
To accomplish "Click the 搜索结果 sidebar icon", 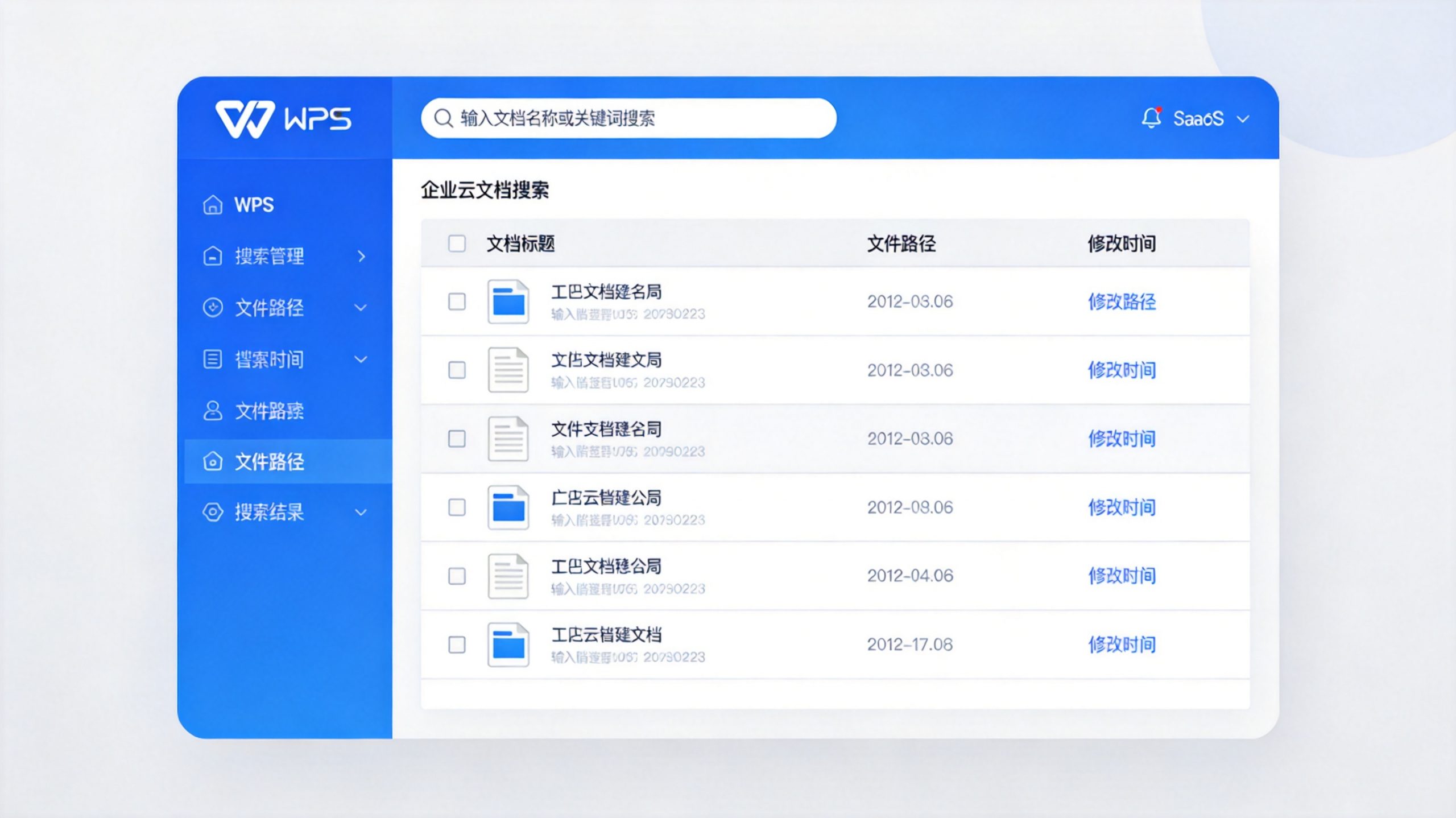I will point(213,512).
